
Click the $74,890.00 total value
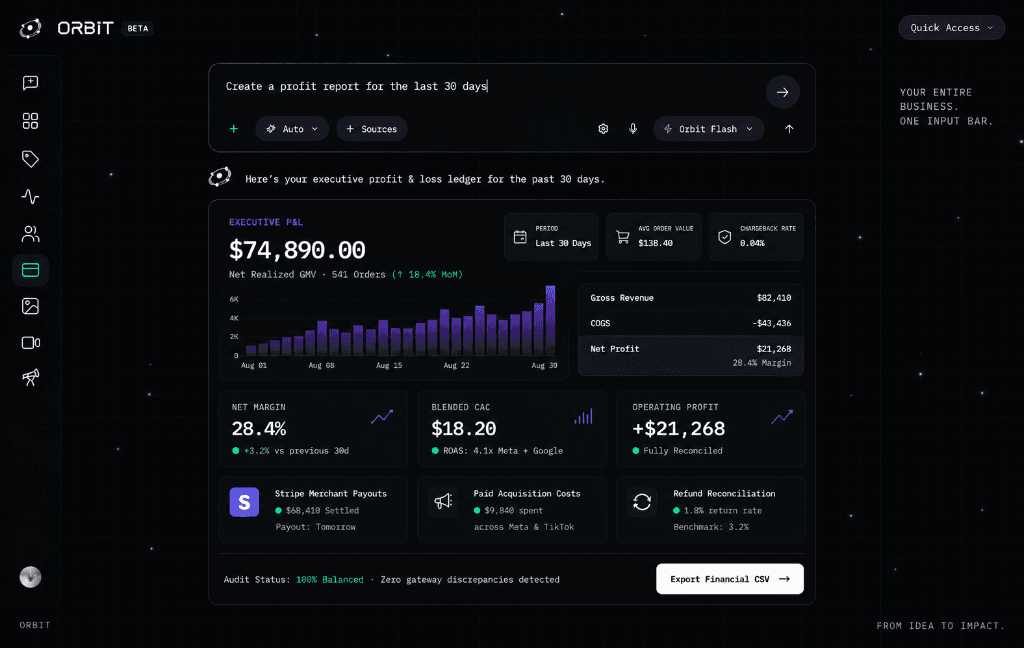(297, 250)
